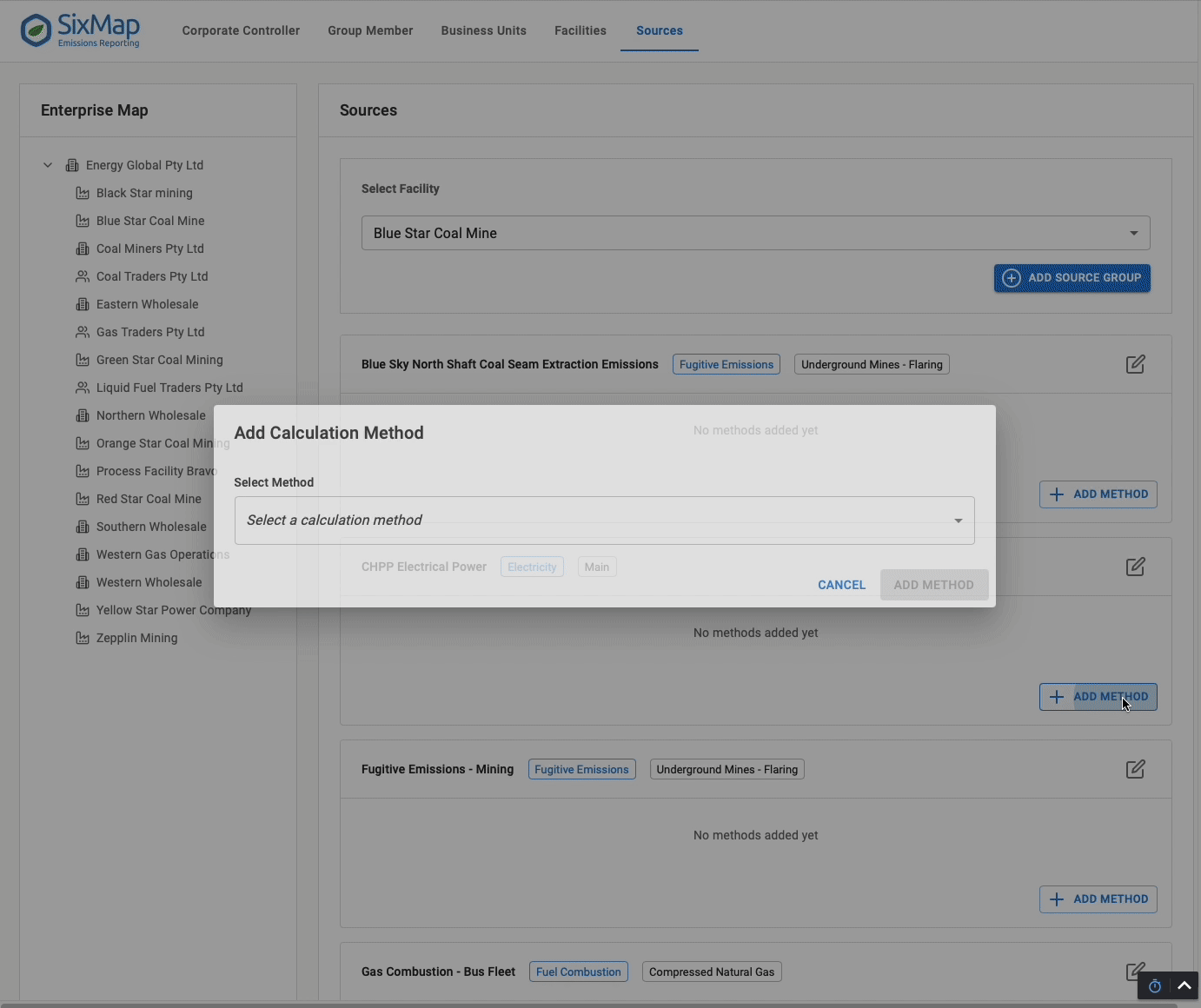Click the timer icon in bottom-right corner
The image size is (1201, 1008).
click(1154, 986)
